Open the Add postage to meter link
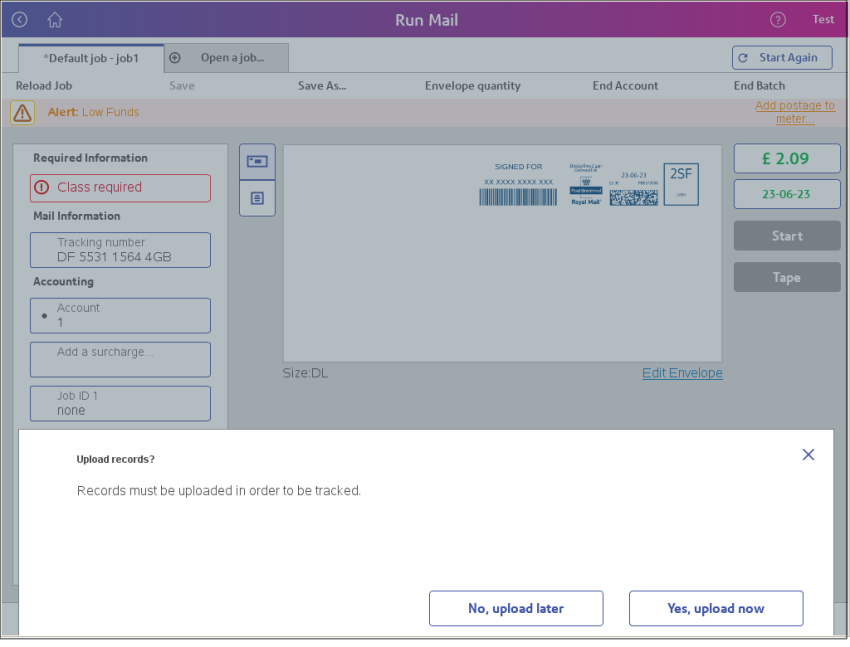The width and height of the screenshot is (850, 647). pyautogui.click(x=795, y=112)
